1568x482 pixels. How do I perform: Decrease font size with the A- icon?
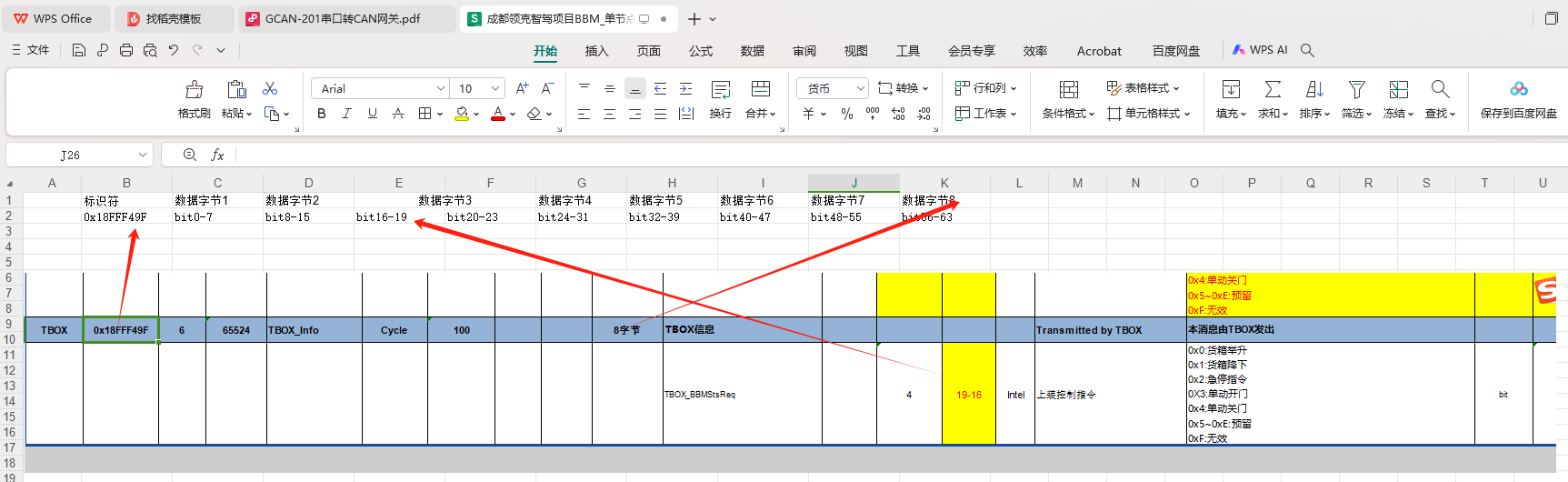547,88
